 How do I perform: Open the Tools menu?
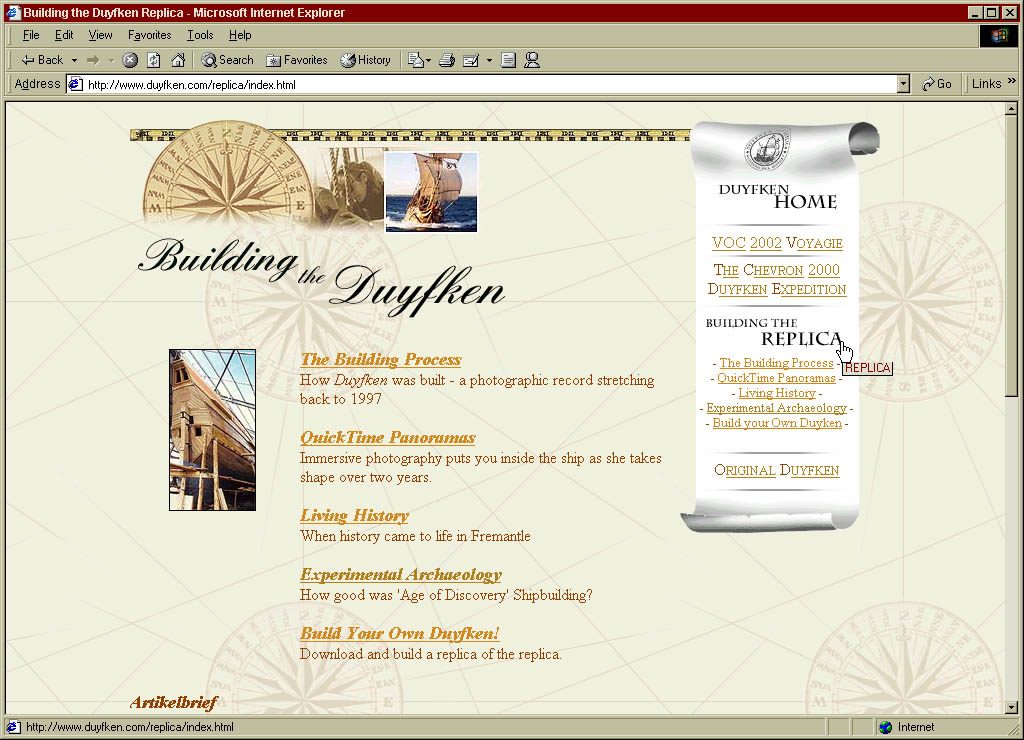pyautogui.click(x=200, y=35)
